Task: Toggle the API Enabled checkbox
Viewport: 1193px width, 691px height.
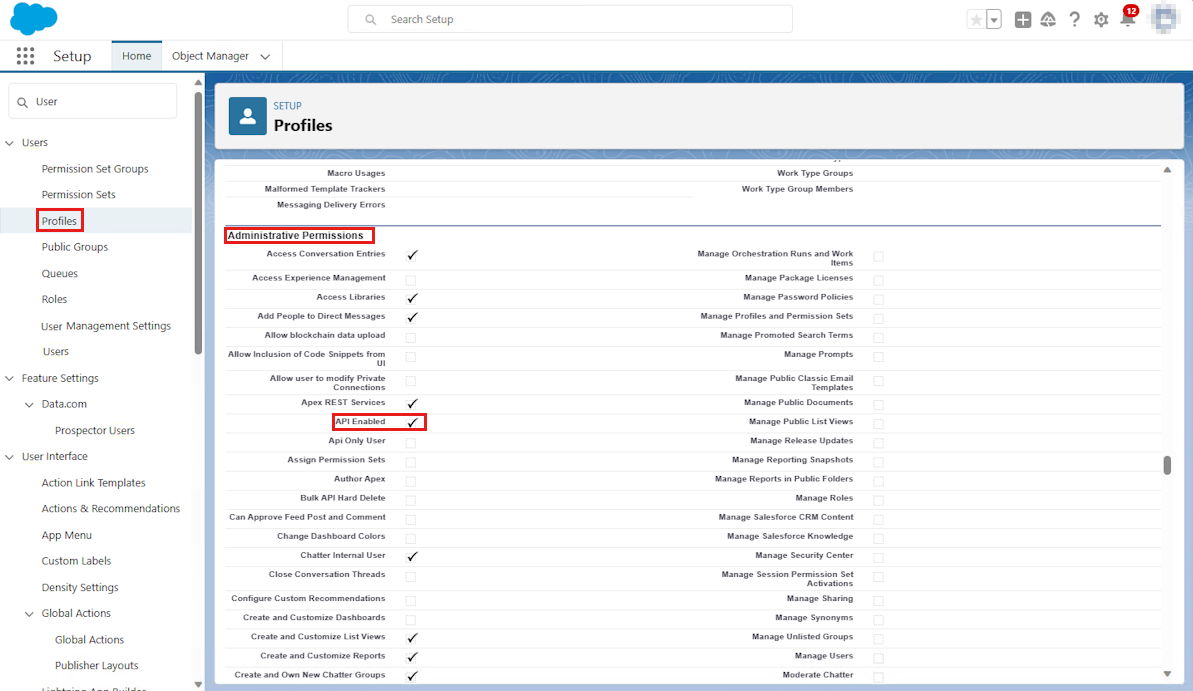Action: (412, 422)
